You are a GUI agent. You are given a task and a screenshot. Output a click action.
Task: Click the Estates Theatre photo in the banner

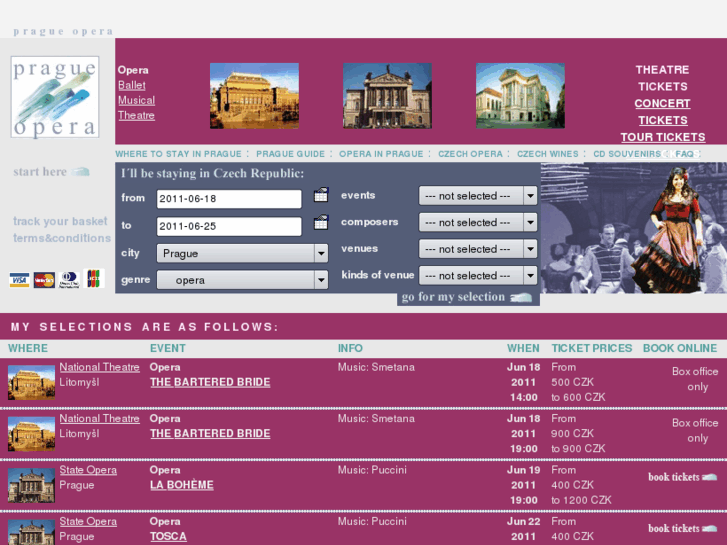520,96
